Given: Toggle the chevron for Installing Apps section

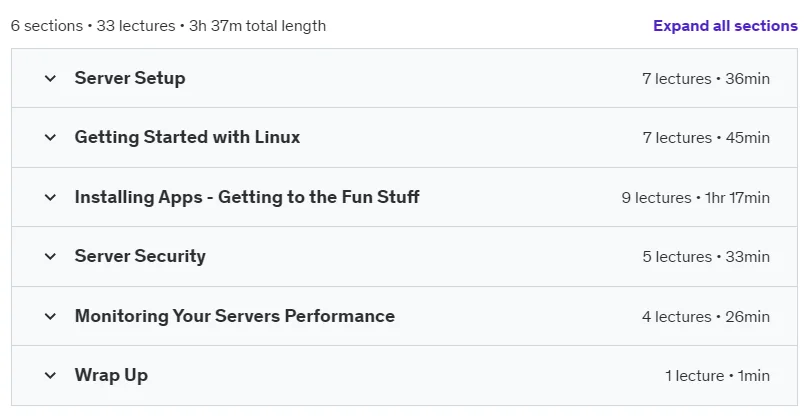Looking at the screenshot, I should [x=50, y=198].
